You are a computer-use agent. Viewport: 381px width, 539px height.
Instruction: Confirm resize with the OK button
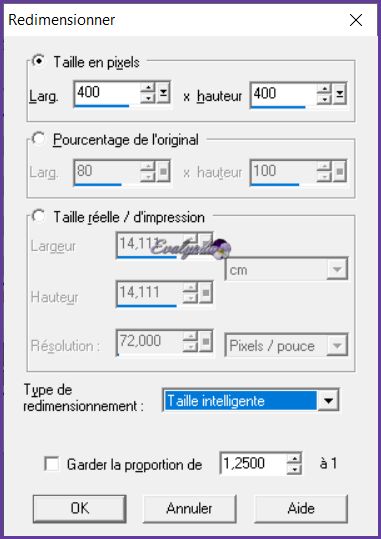click(80, 508)
